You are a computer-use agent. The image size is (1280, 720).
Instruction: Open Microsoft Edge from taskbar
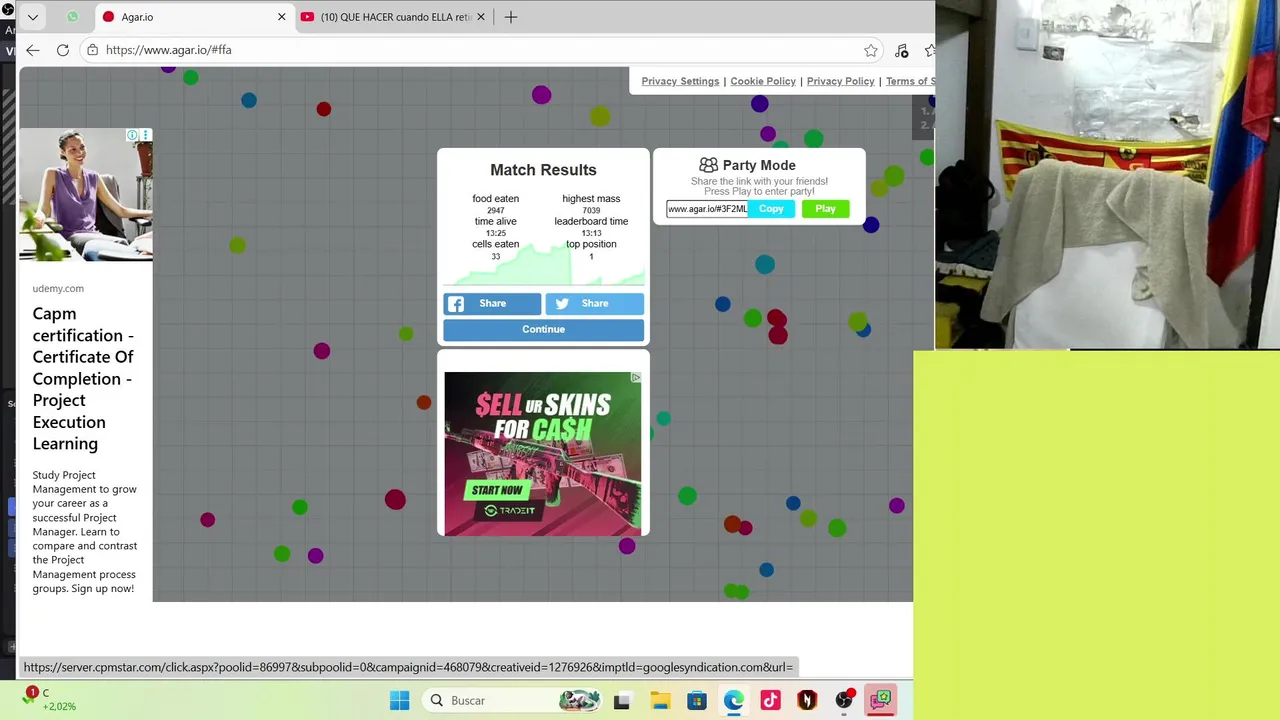pos(734,701)
